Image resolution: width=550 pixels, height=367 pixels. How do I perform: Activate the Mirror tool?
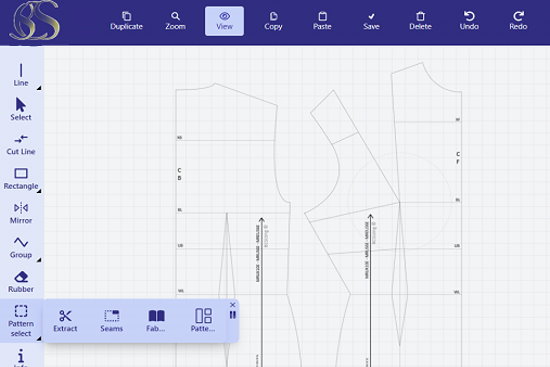coord(21,212)
